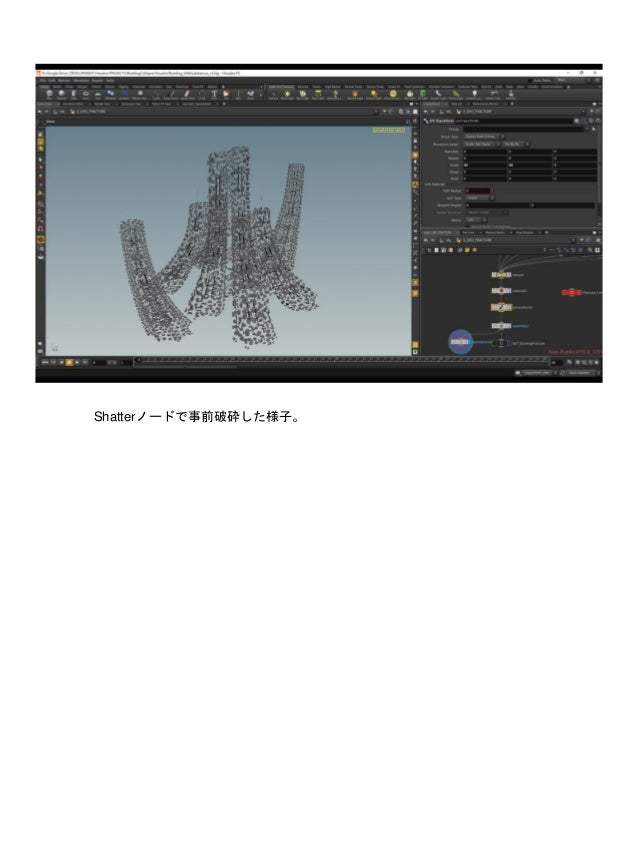Select the Spray Paint shelf tool
Screen dimensions: 638x851
coord(188,94)
